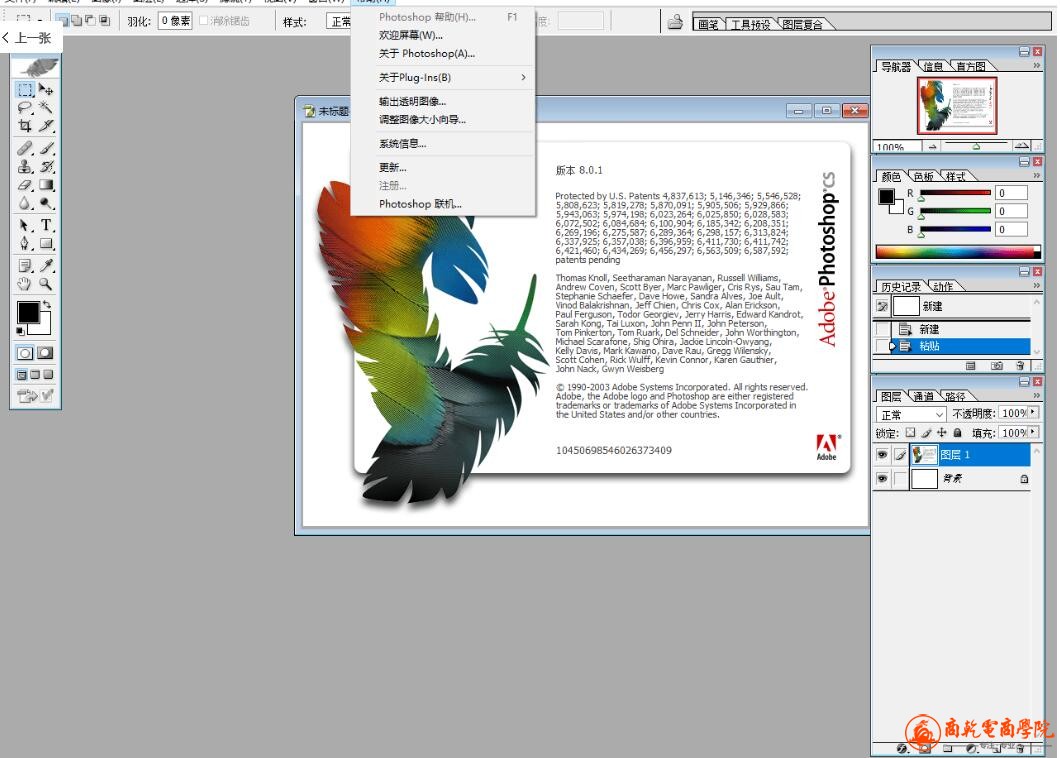Open the Navigator palette menu arrows
This screenshot has height=758, width=1060.
(x=1036, y=66)
